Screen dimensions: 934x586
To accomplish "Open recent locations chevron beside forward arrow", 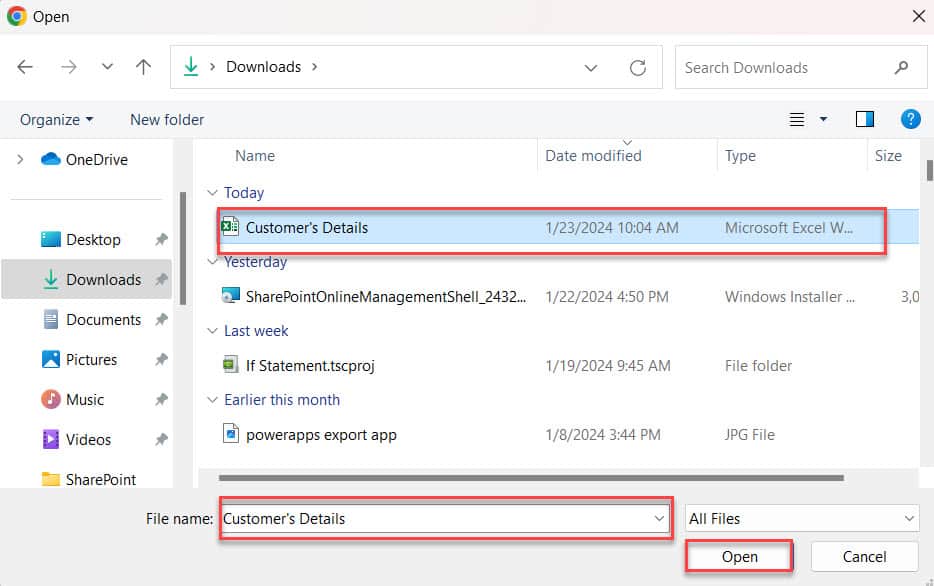I will 107,67.
